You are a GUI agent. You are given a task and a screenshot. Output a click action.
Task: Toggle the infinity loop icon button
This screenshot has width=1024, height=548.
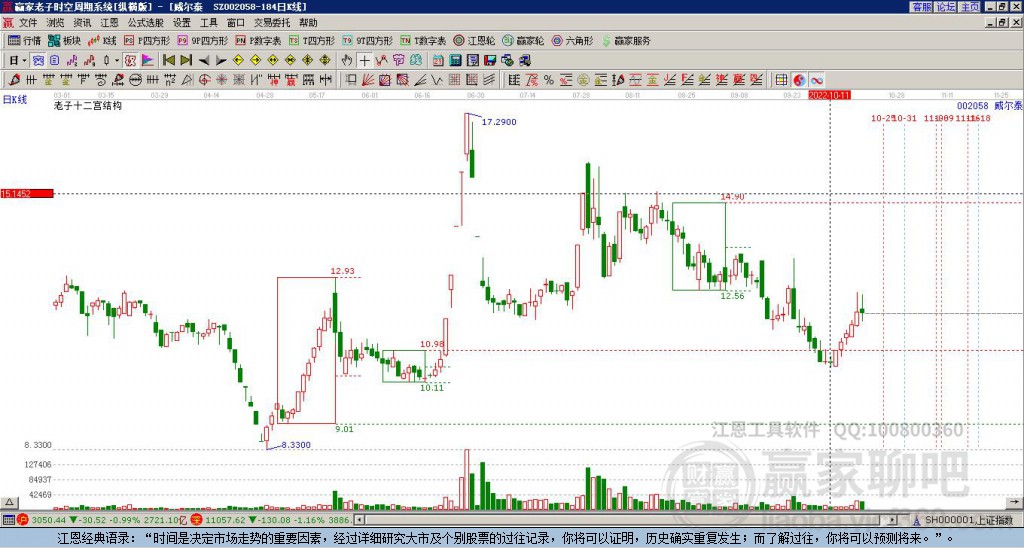pyautogui.click(x=816, y=80)
